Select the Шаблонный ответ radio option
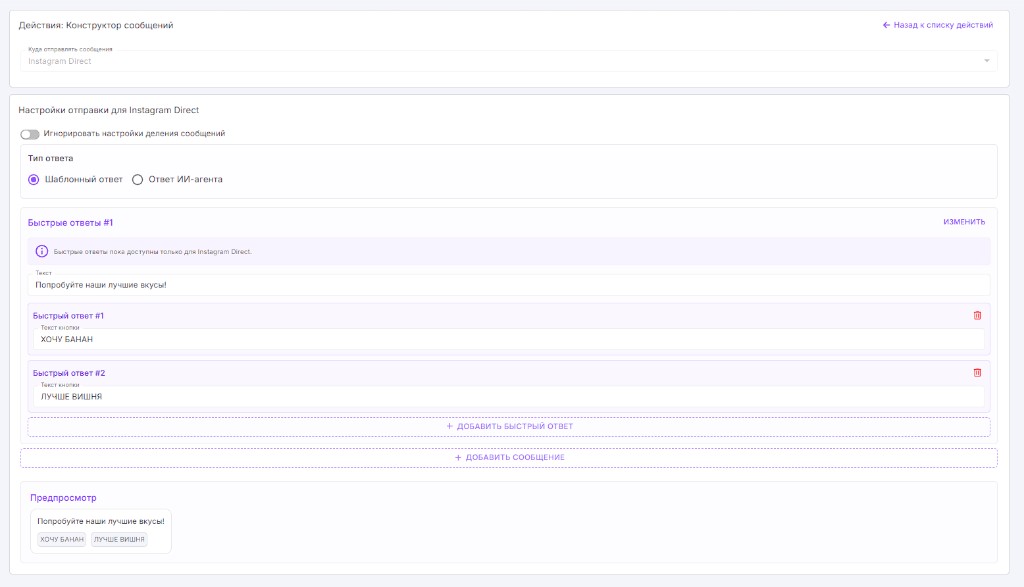 [x=33, y=180]
